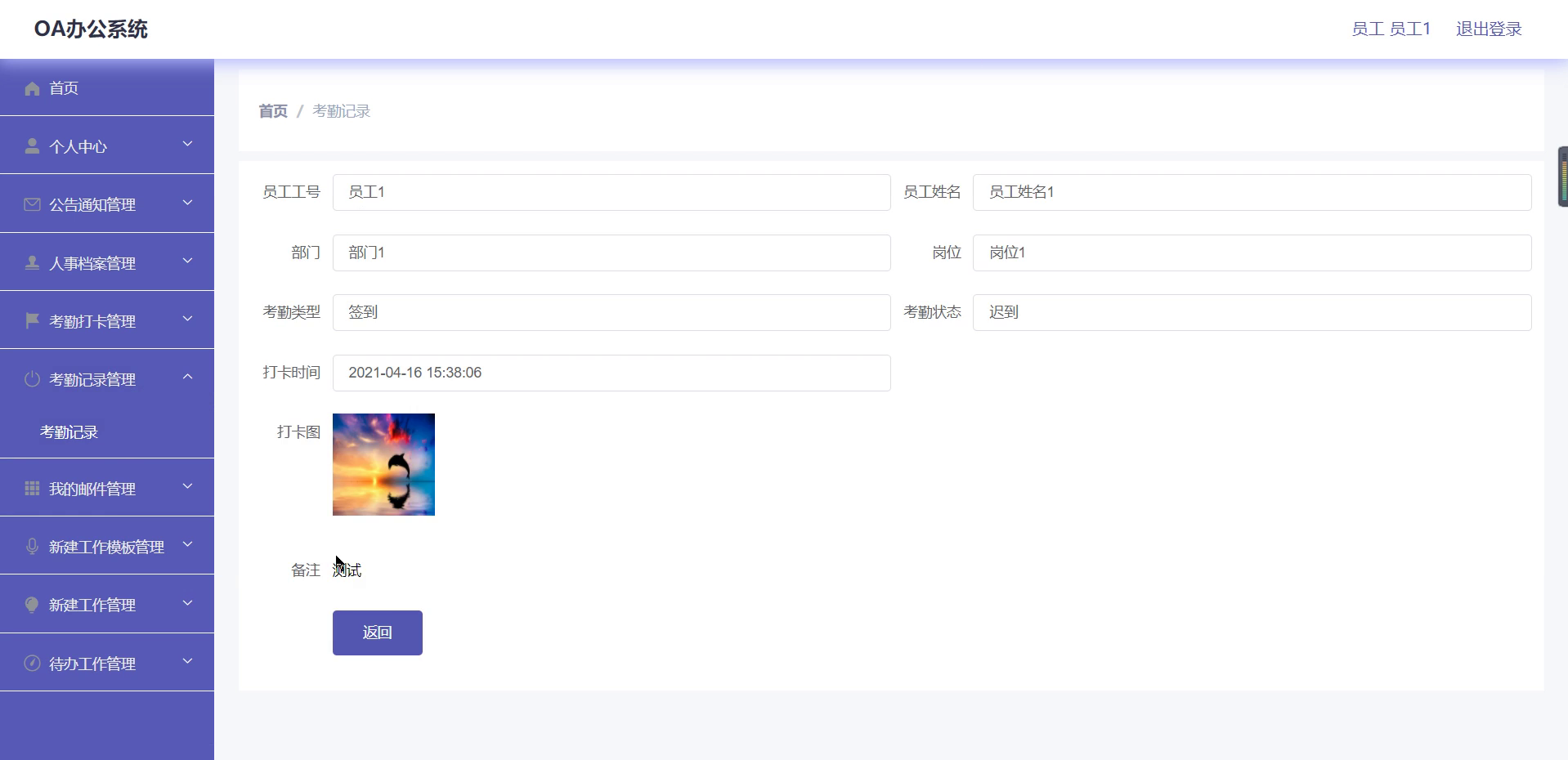Click the power icon for 考勤记录管理
The image size is (1568, 760).
tap(32, 379)
